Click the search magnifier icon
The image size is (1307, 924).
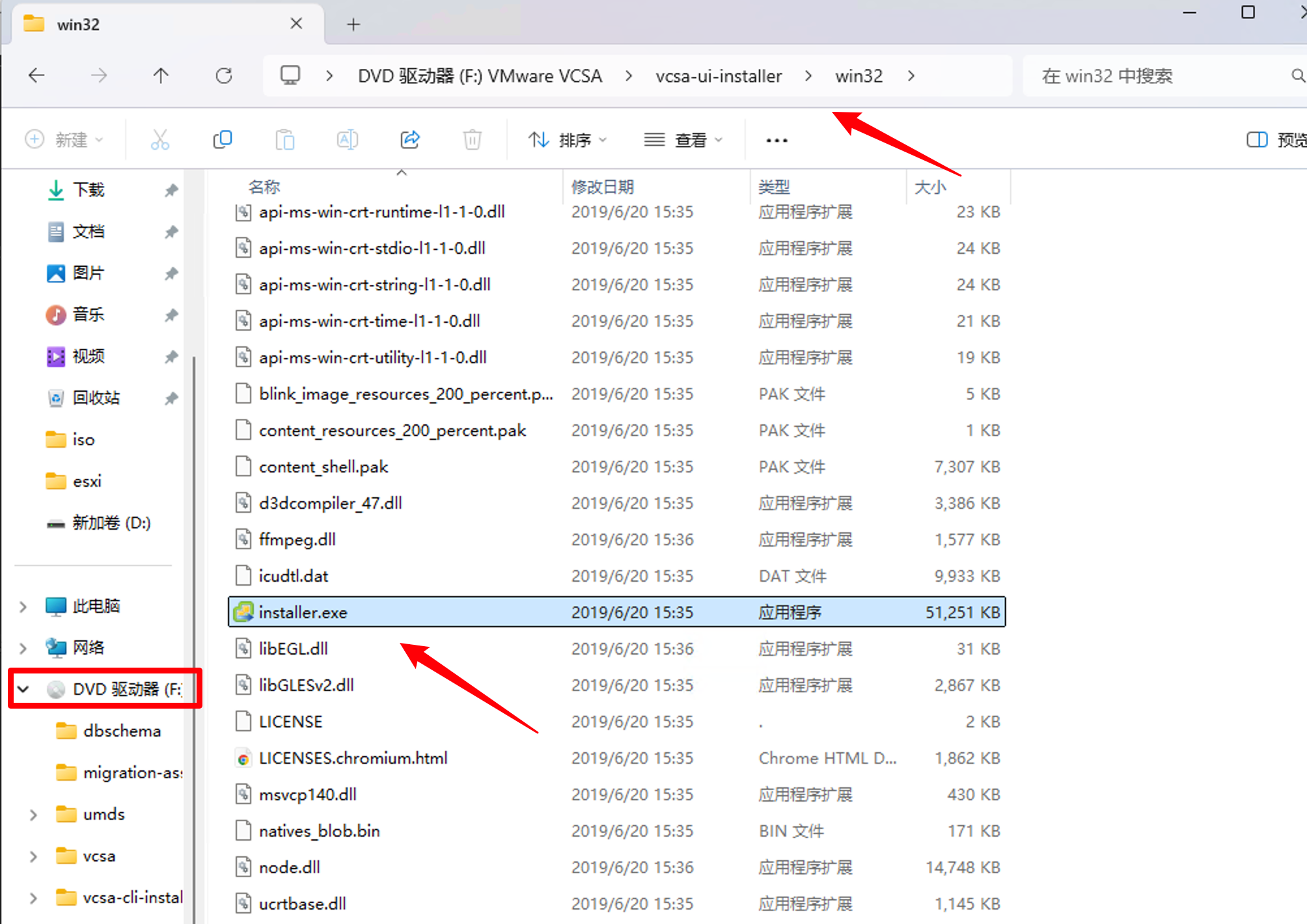1298,76
